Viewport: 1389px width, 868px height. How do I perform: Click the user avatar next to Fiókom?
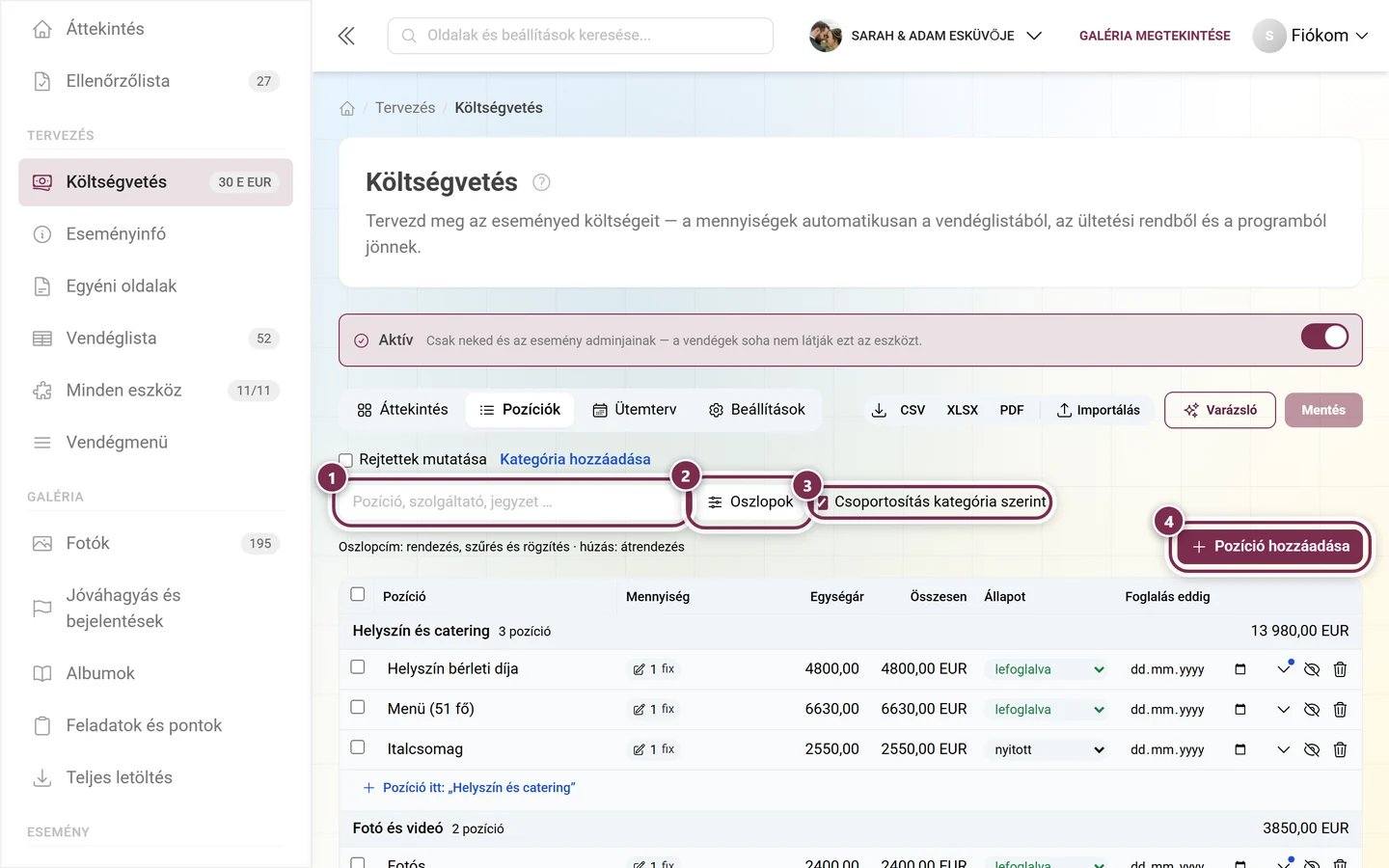point(1268,36)
